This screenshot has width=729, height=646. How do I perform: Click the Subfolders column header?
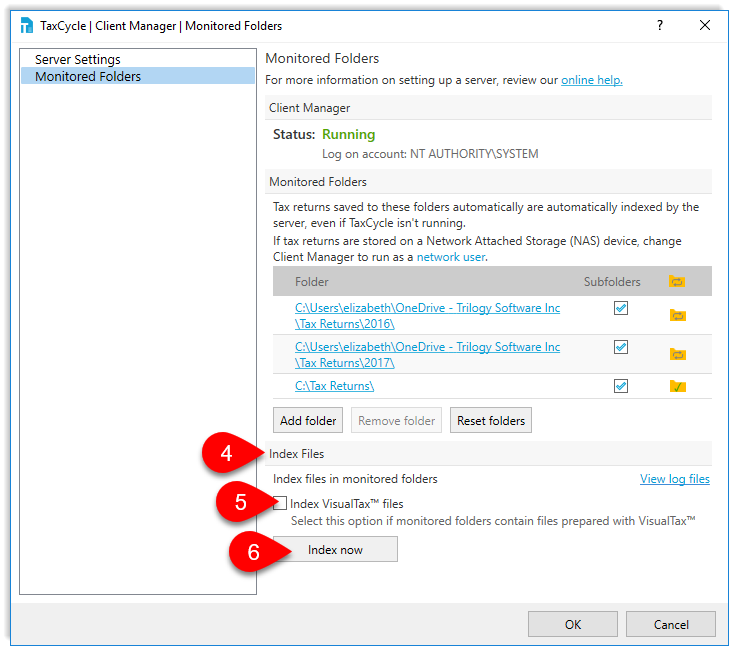point(612,282)
